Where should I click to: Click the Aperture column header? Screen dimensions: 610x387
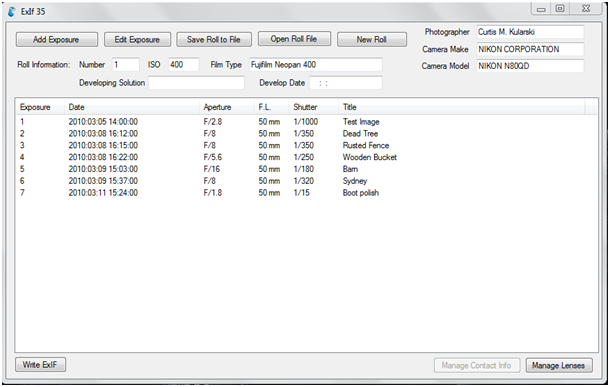click(x=227, y=107)
